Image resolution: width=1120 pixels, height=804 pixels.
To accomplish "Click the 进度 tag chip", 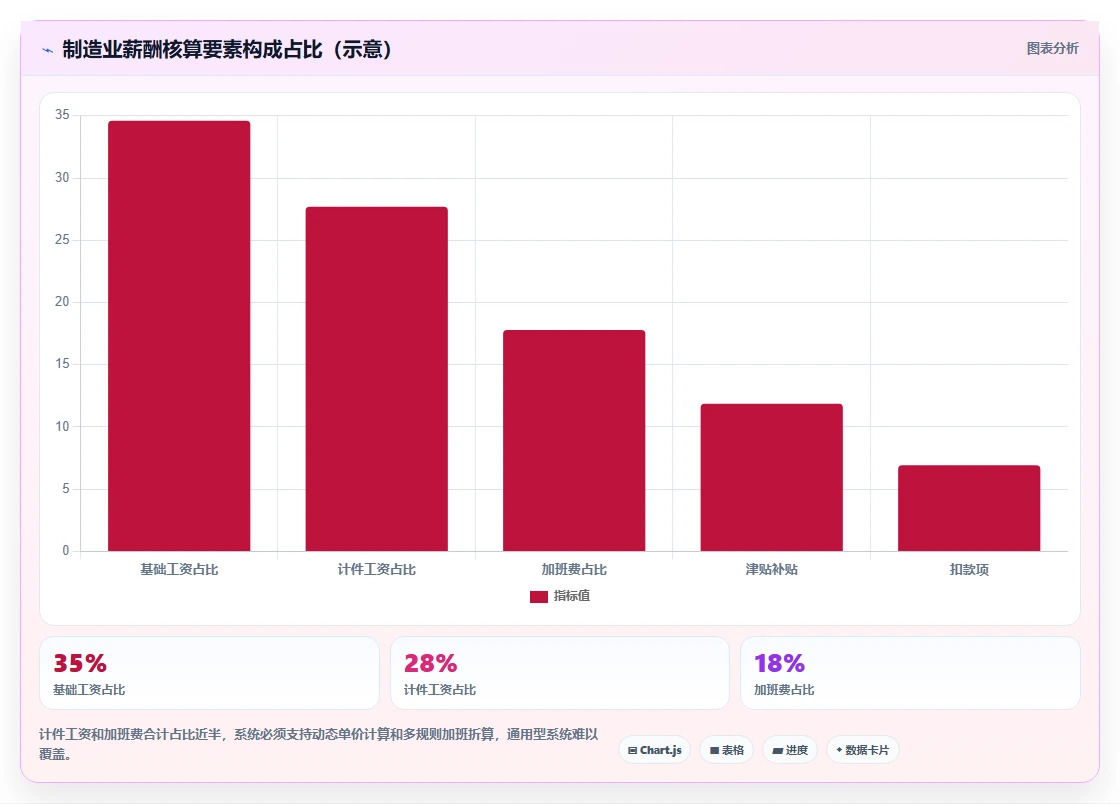I will 790,750.
